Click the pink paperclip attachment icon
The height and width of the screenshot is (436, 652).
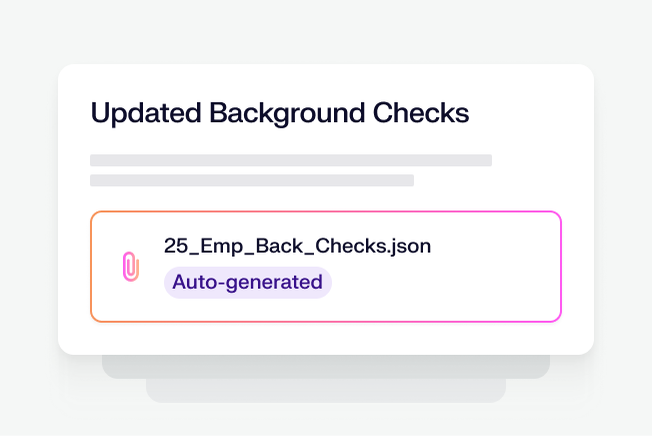130,266
